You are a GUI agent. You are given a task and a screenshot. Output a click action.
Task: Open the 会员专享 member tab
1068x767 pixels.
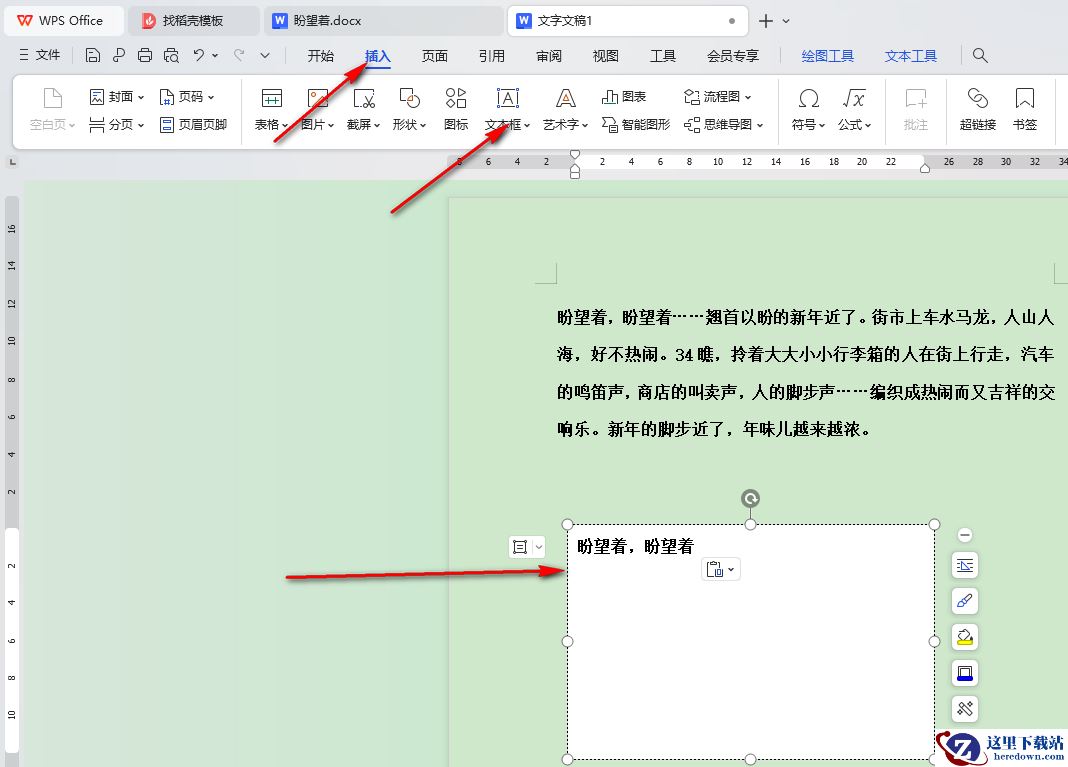[x=733, y=56]
